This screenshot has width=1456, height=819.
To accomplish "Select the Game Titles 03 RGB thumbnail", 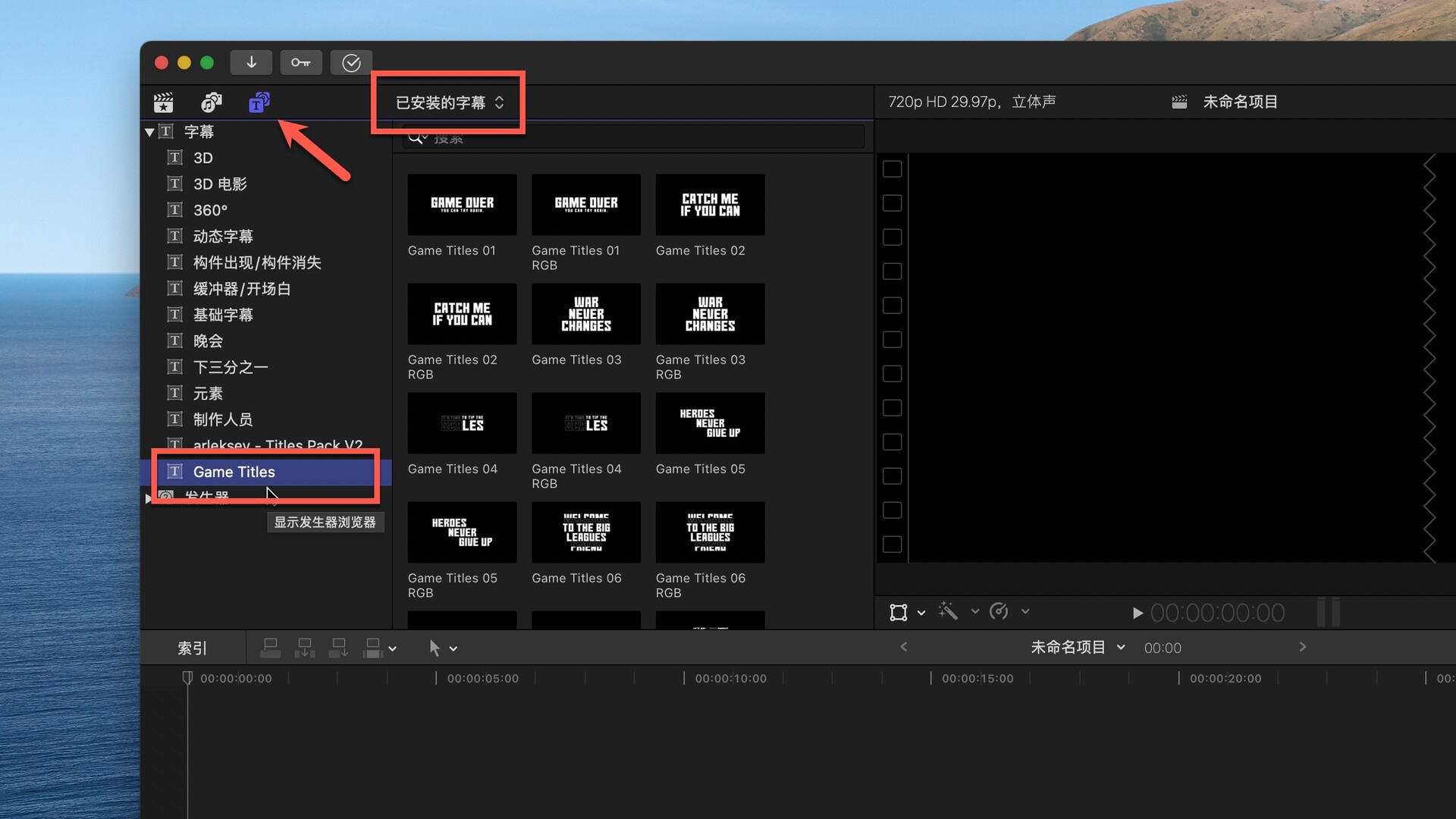I will coord(710,314).
